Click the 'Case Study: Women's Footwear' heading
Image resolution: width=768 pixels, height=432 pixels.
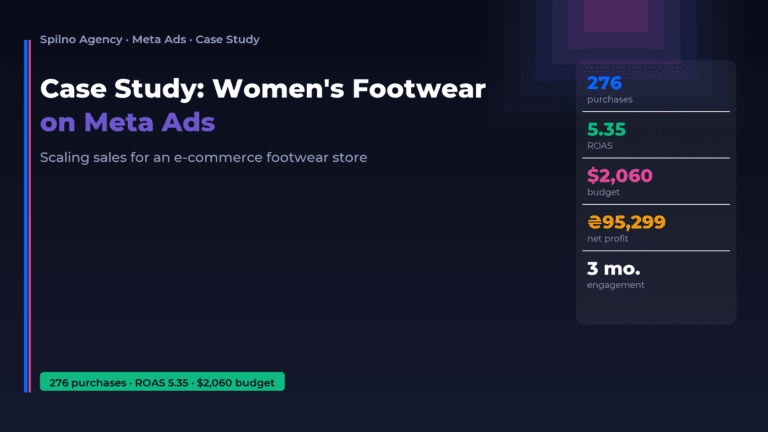263,89
